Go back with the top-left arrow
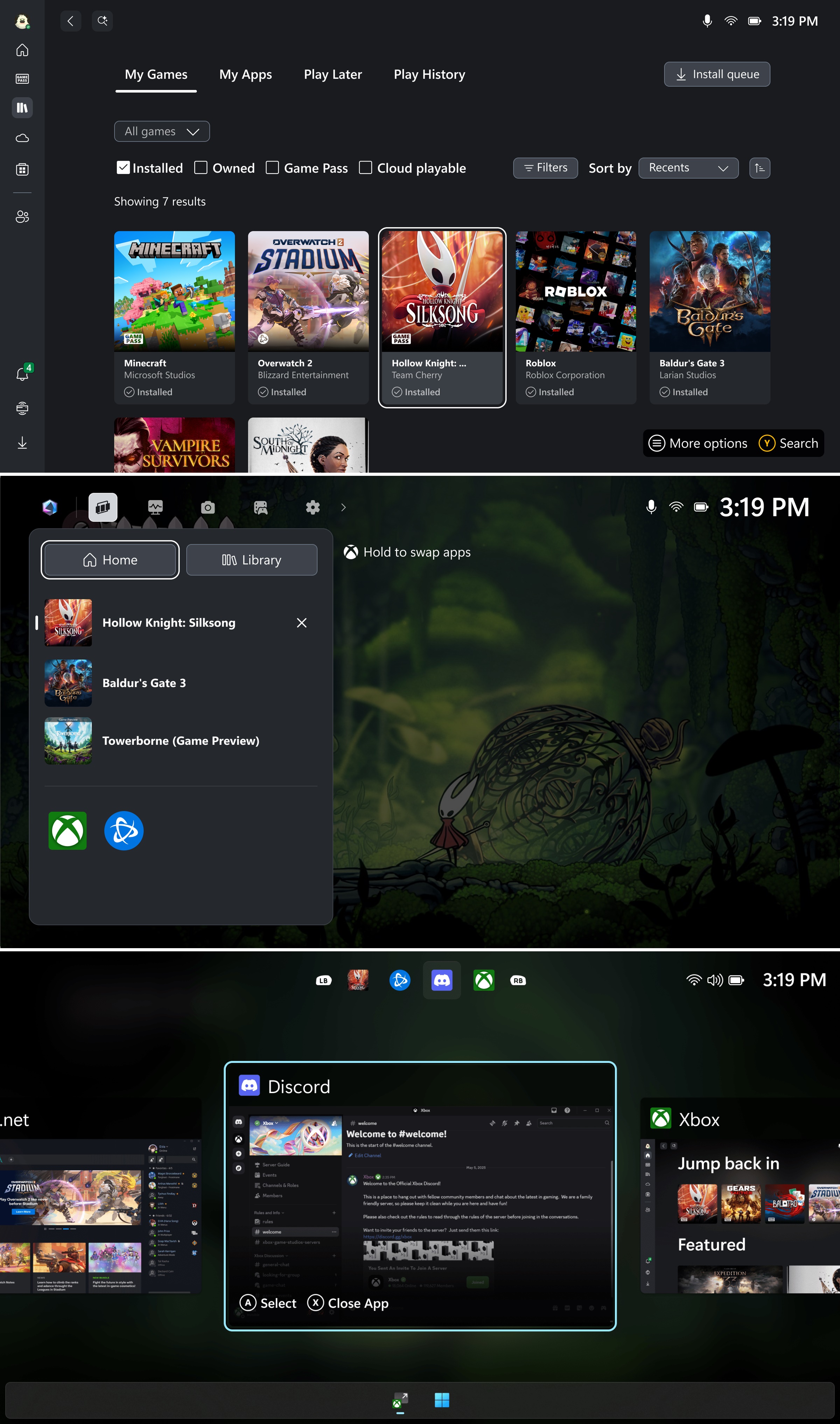 point(71,21)
